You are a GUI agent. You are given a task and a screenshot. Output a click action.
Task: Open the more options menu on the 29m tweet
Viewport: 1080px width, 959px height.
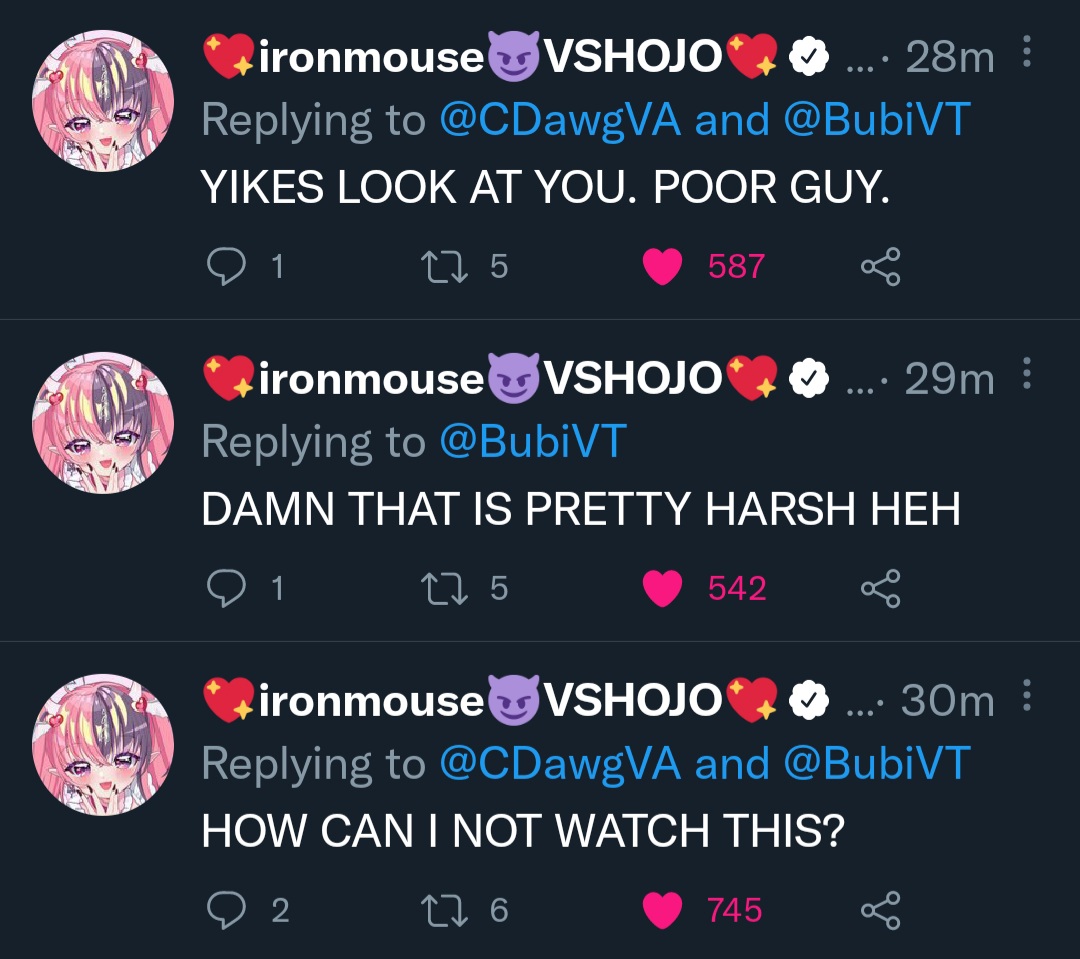coord(1026,373)
